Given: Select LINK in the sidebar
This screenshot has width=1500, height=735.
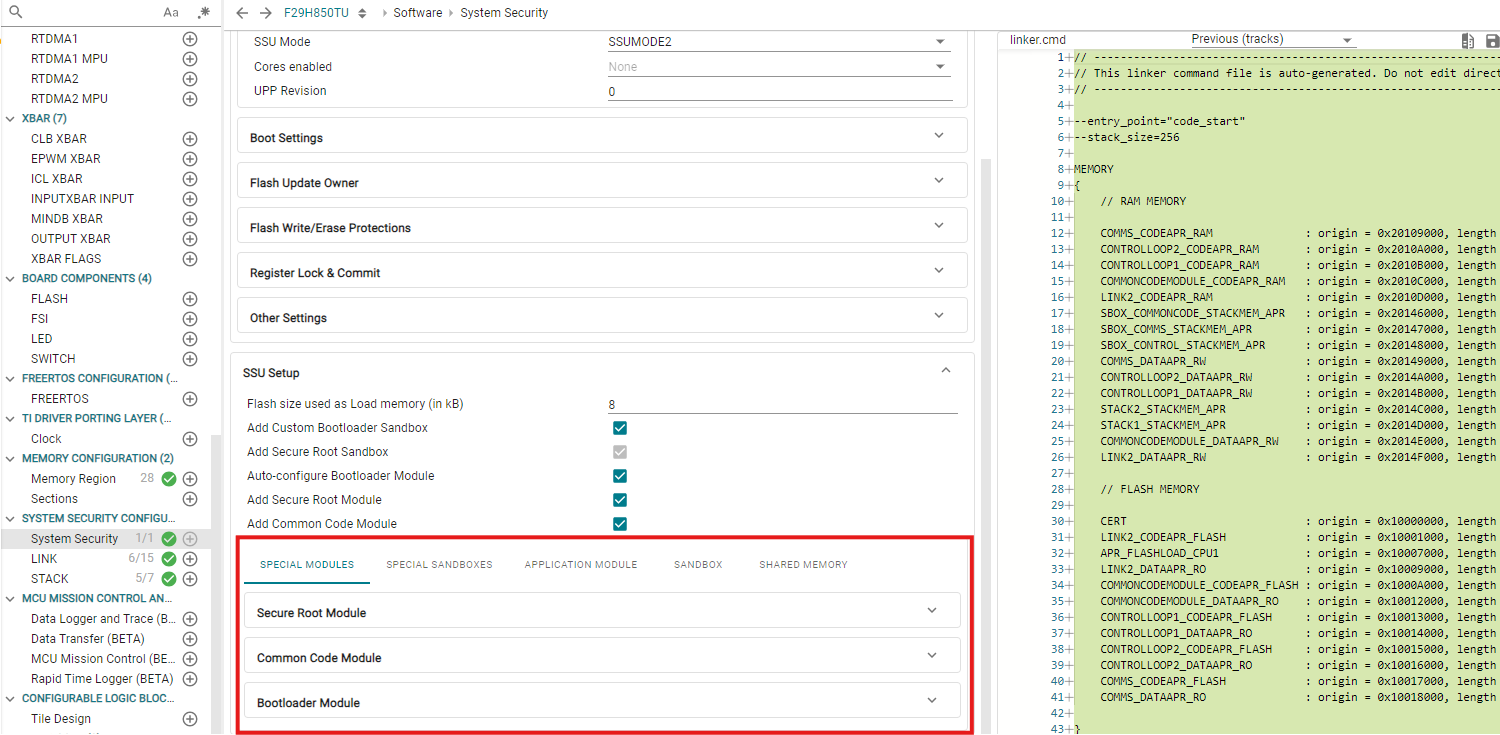Looking at the screenshot, I should click(x=44, y=559).
